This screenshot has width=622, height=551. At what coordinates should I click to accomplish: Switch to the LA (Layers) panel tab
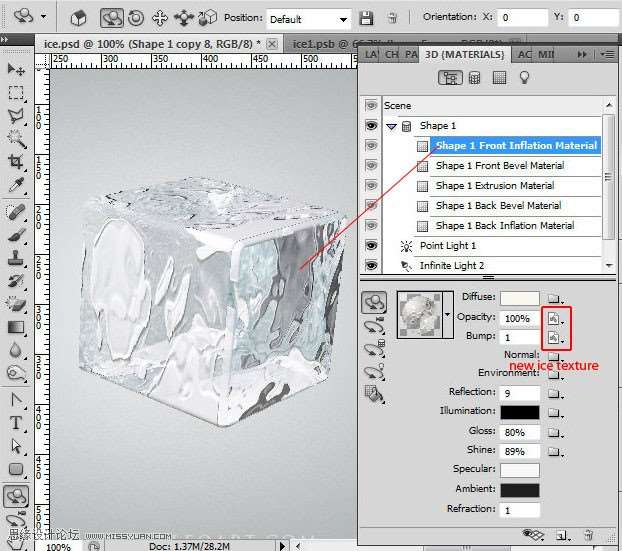click(371, 54)
